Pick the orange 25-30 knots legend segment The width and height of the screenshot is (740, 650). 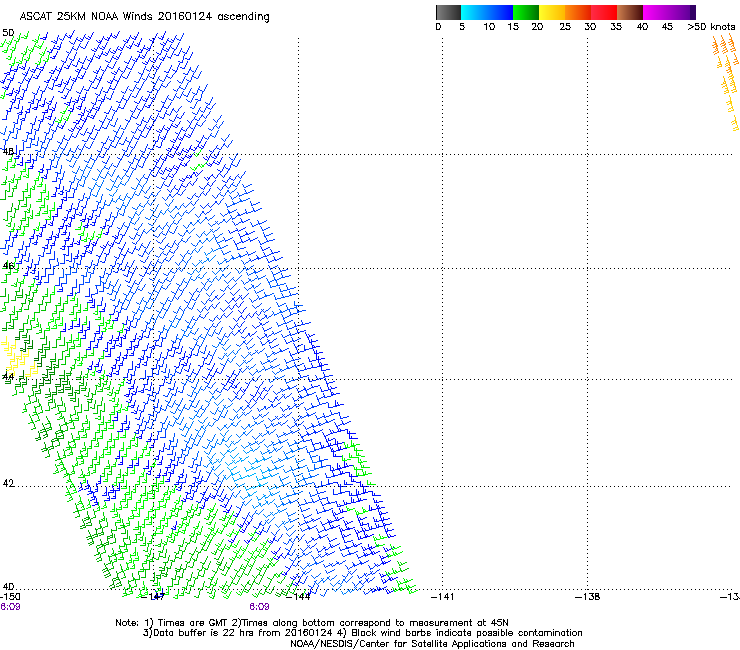(x=578, y=12)
